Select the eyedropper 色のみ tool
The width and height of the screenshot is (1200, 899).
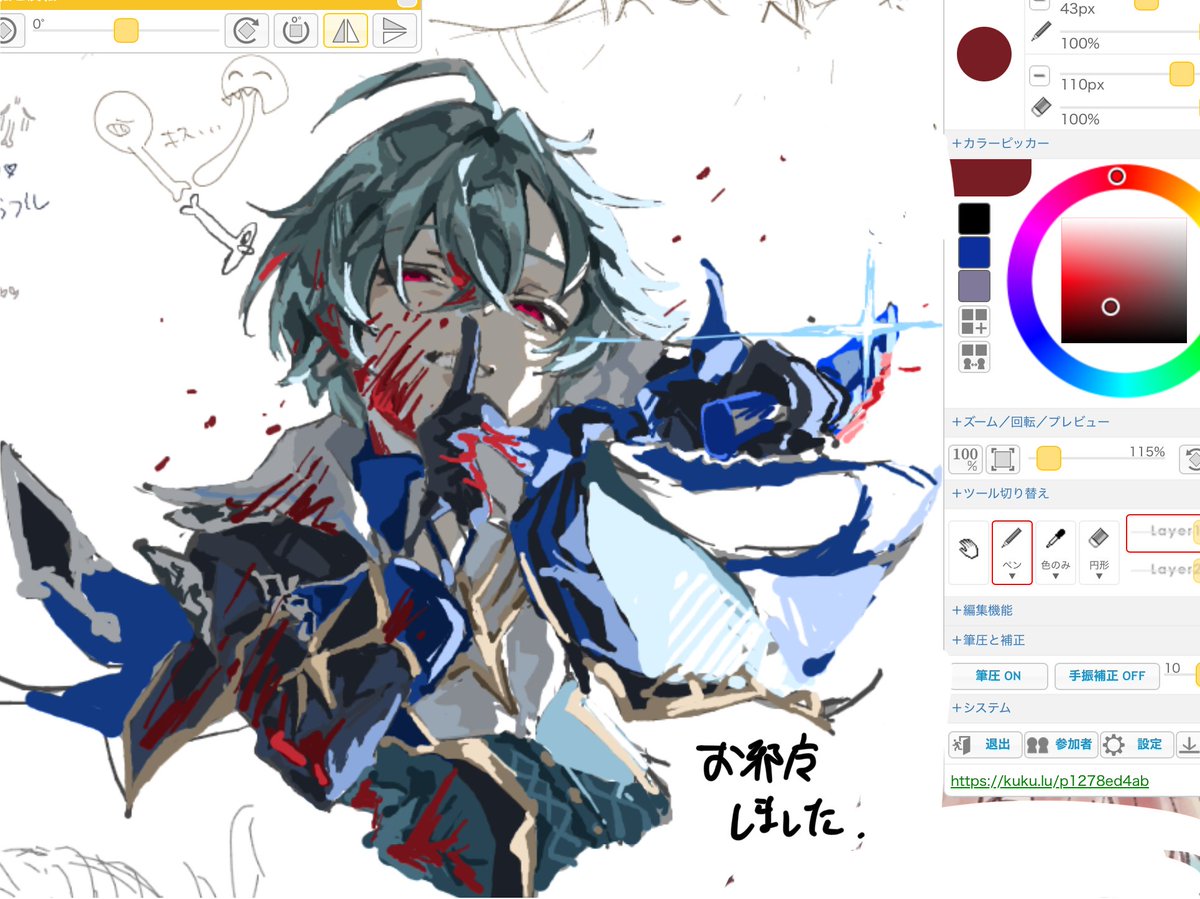pyautogui.click(x=1055, y=552)
